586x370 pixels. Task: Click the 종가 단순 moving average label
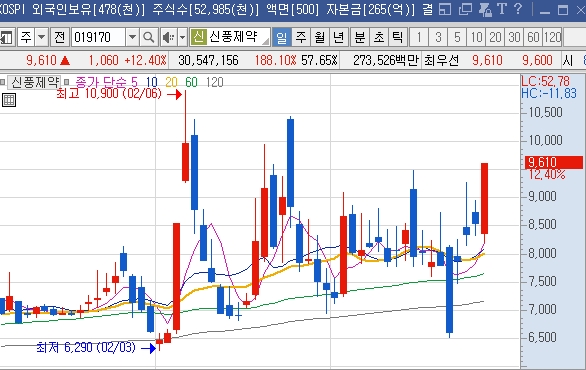click(x=102, y=82)
